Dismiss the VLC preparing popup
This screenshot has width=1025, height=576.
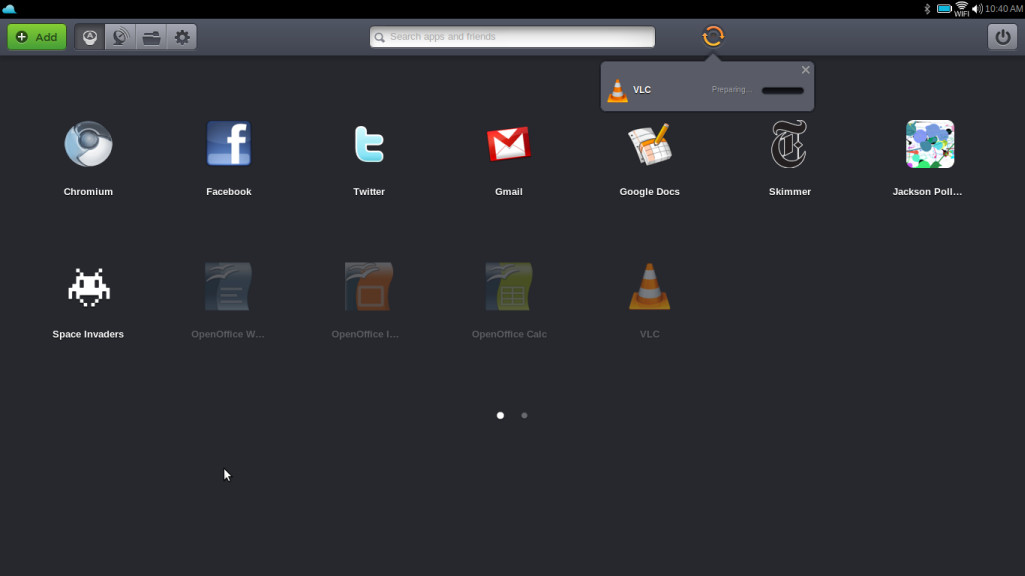pyautogui.click(x=805, y=70)
